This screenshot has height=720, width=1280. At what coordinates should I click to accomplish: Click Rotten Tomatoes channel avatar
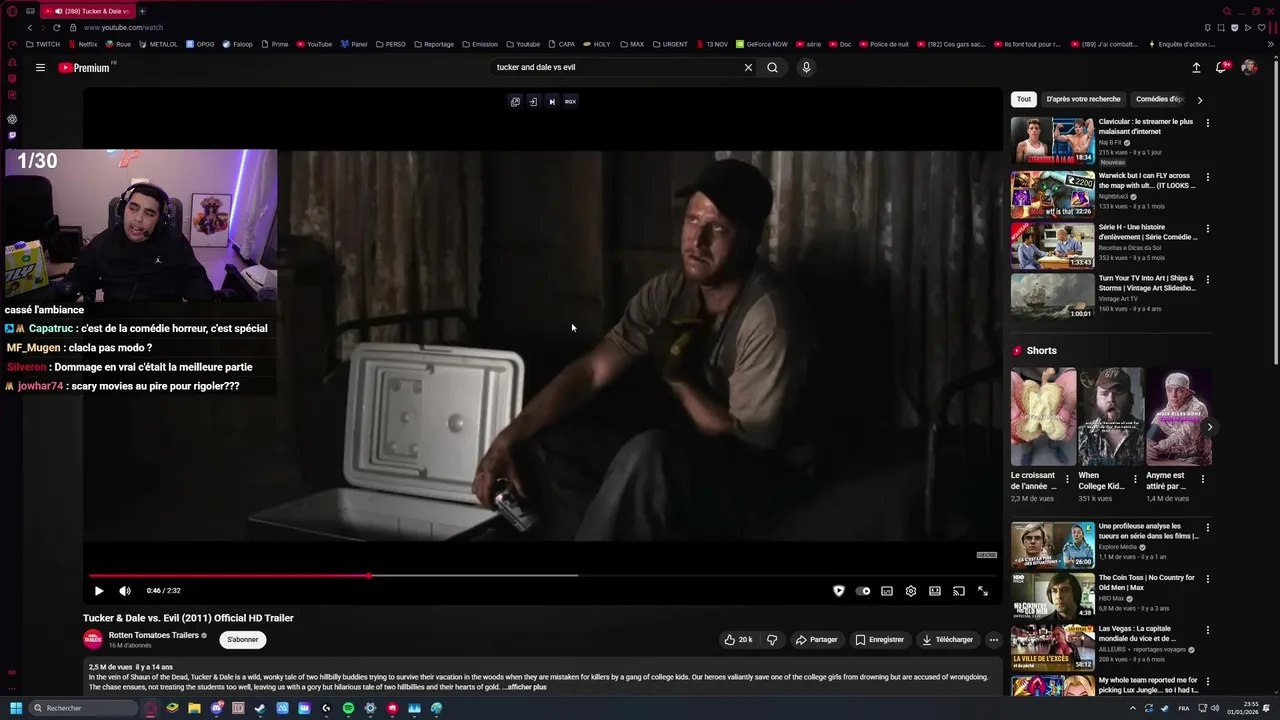[93, 640]
